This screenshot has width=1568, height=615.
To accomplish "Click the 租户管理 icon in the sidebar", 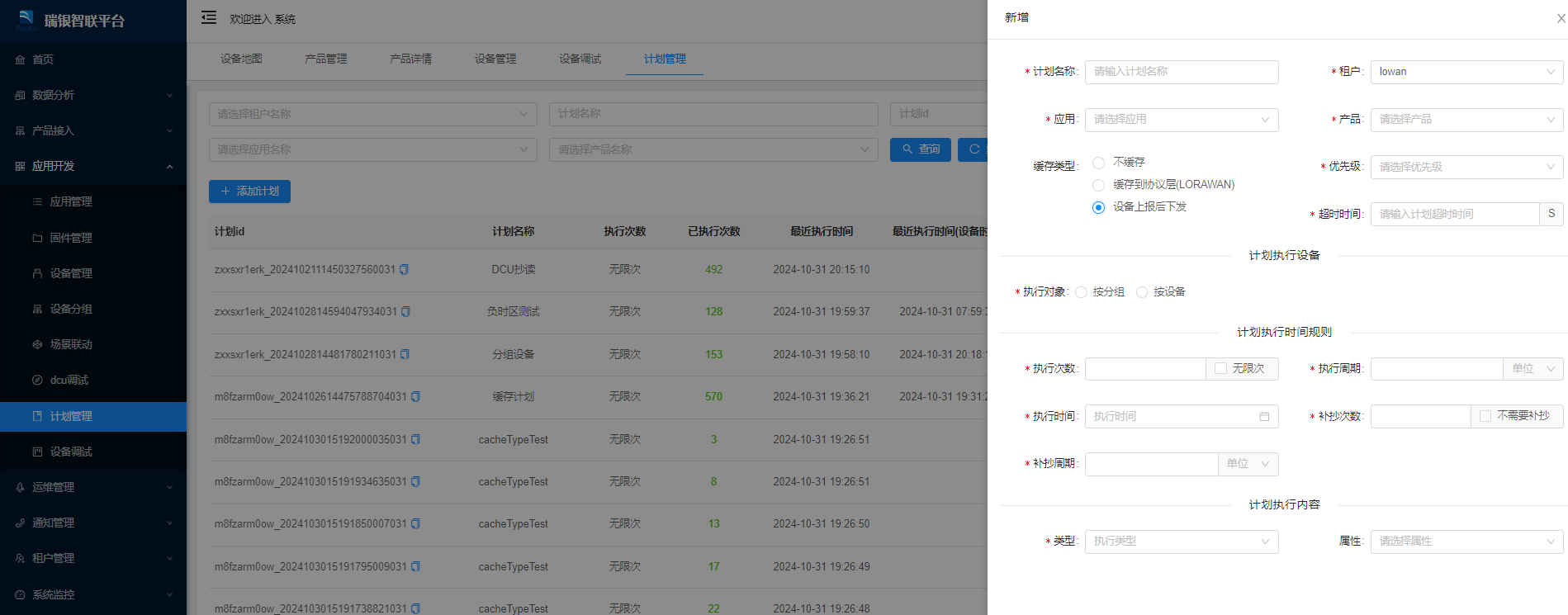I will click(20, 558).
